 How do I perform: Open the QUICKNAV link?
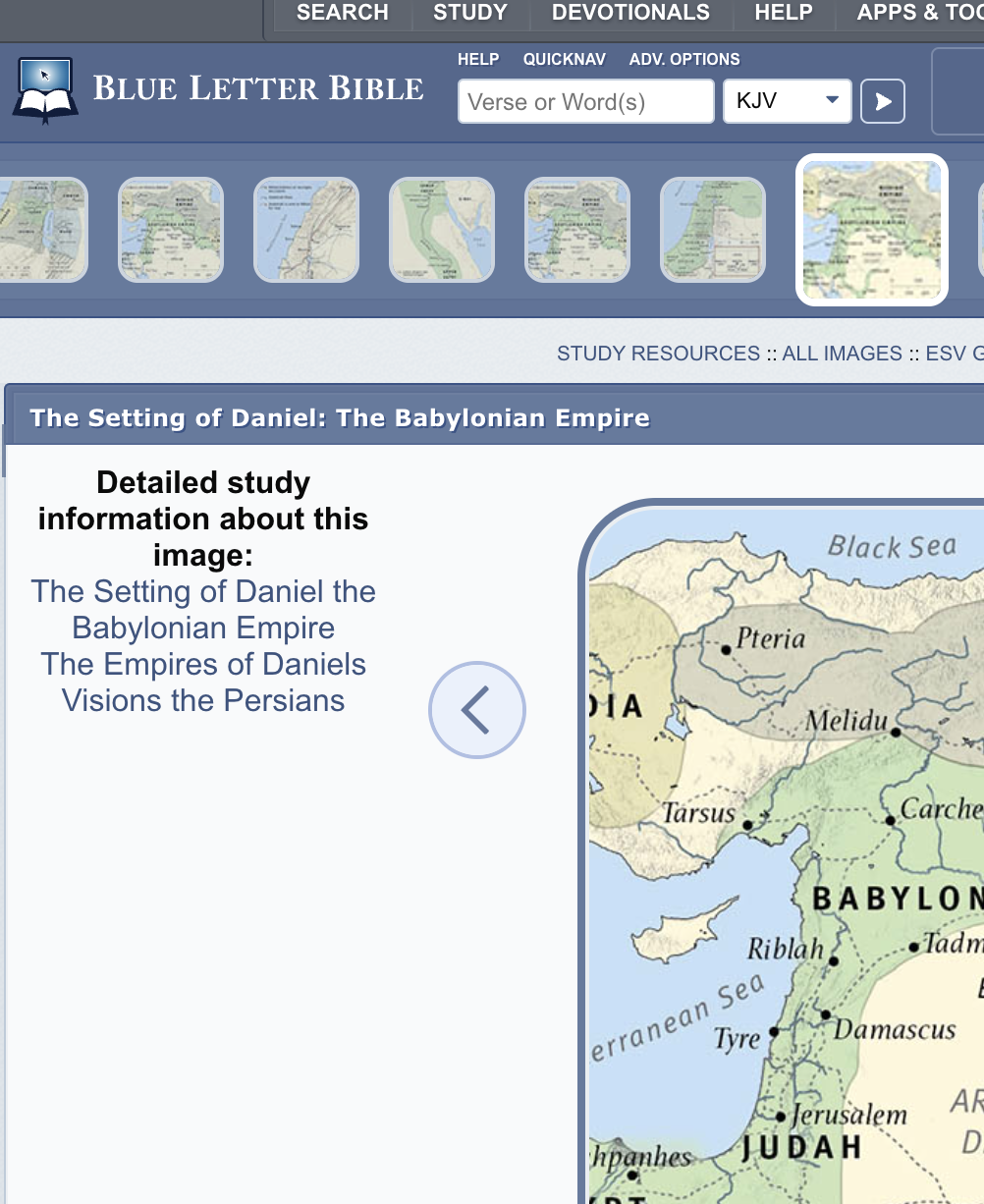pos(565,59)
